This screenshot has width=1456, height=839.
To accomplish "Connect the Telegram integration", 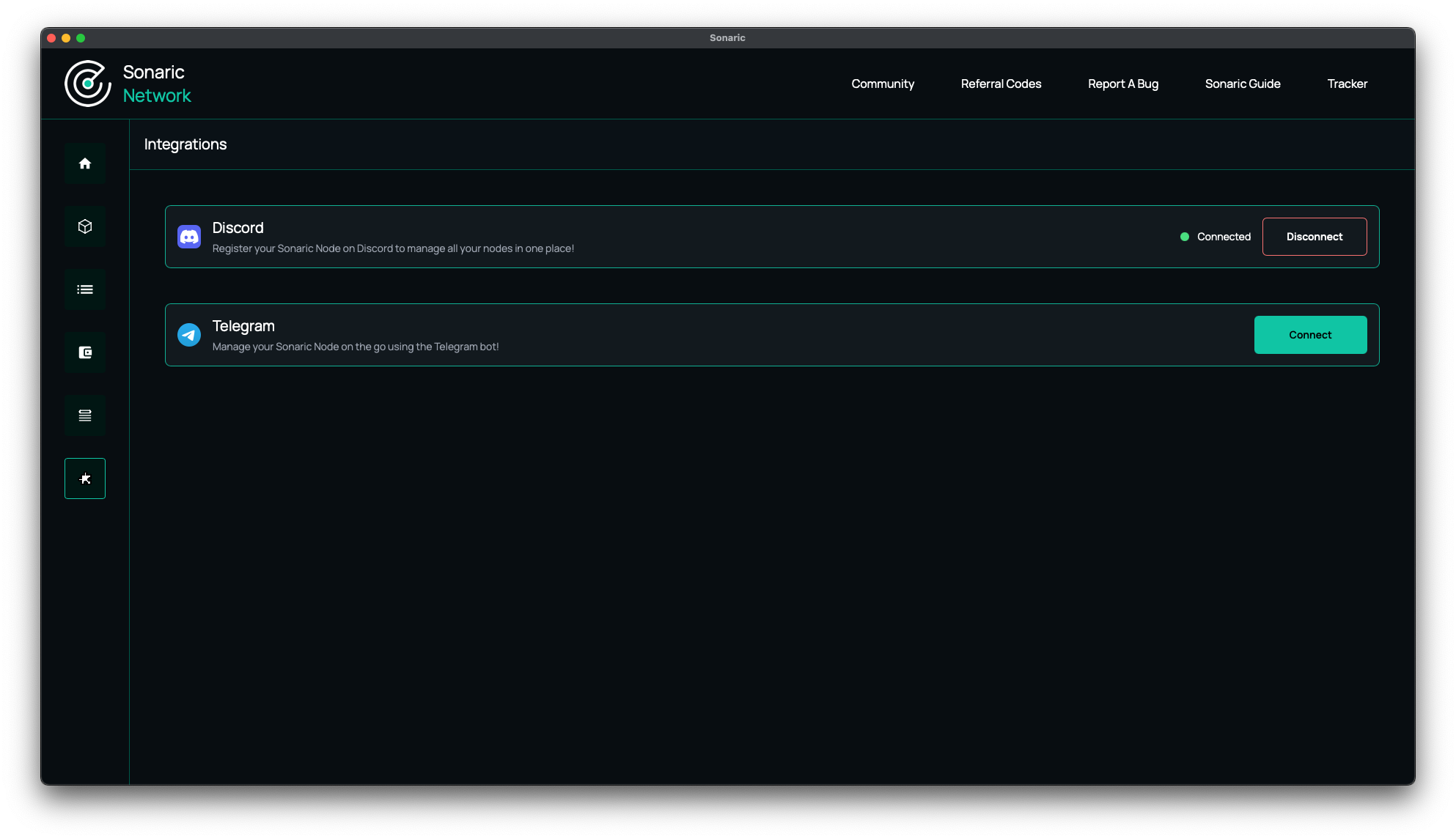I will [1310, 335].
